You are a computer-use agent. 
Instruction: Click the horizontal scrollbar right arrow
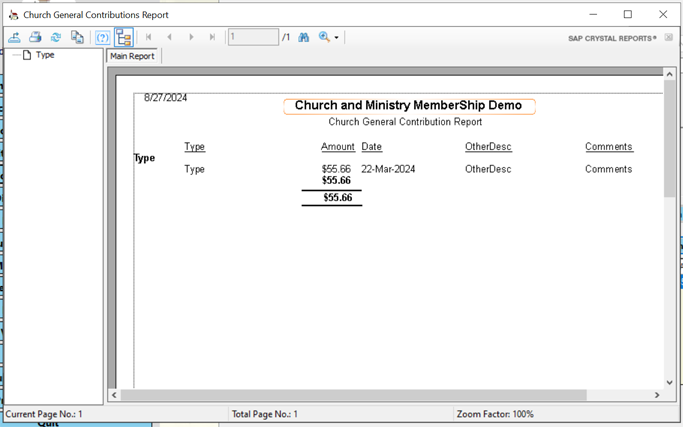coord(657,395)
